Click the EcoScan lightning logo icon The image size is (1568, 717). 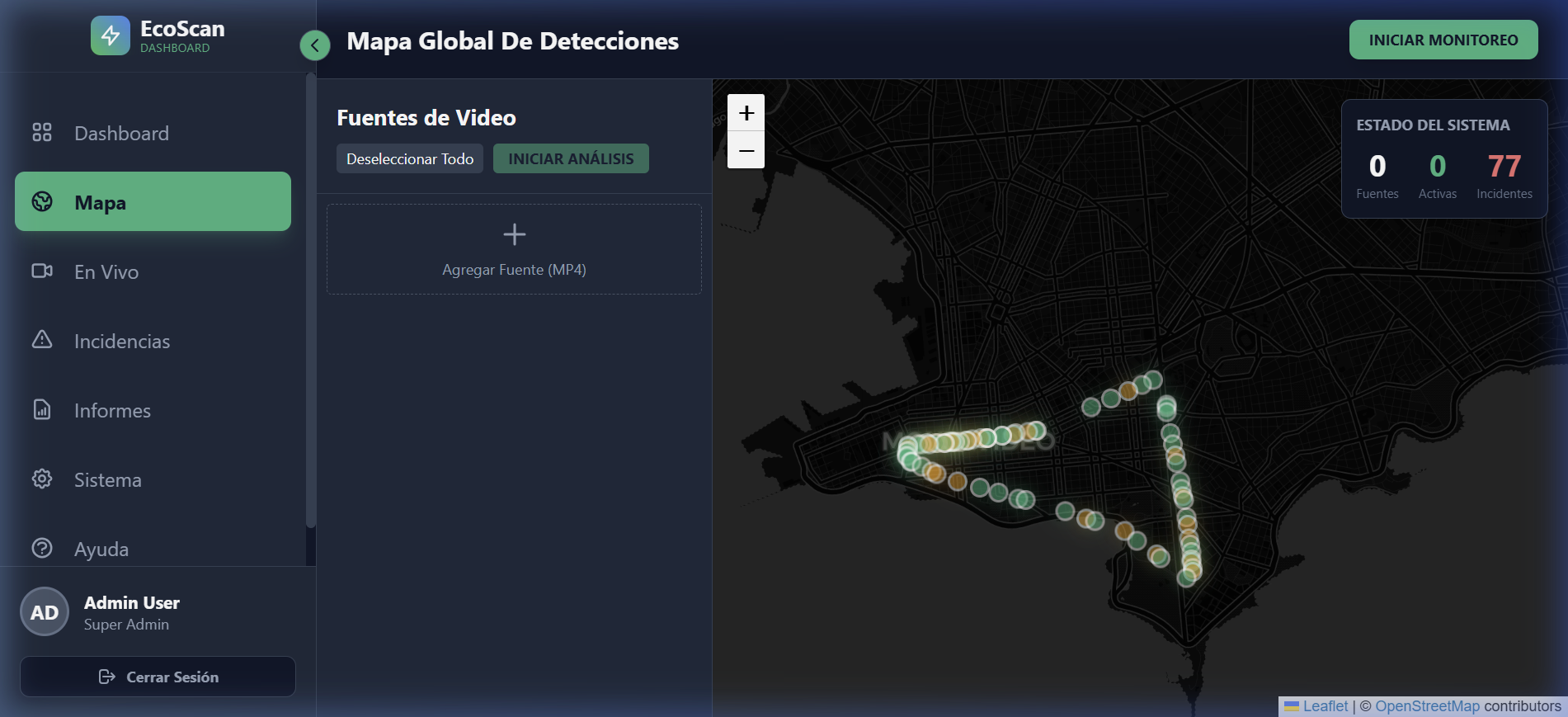click(111, 35)
